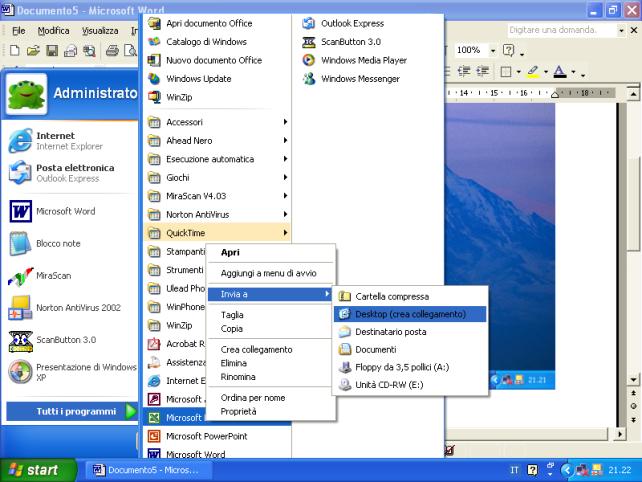Click the borders icon in Word toolbar
The image size is (642, 482).
tap(506, 72)
